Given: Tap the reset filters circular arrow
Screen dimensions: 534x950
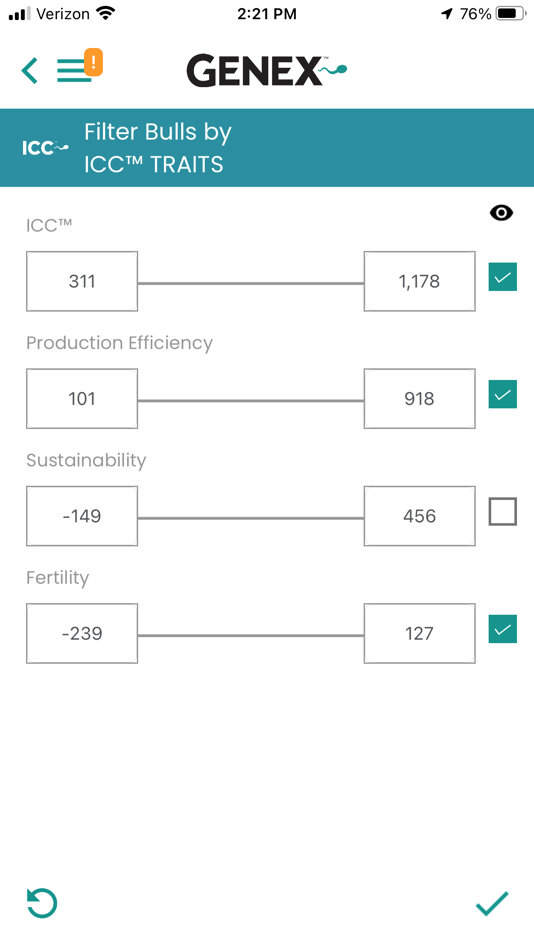Looking at the screenshot, I should pyautogui.click(x=42, y=903).
